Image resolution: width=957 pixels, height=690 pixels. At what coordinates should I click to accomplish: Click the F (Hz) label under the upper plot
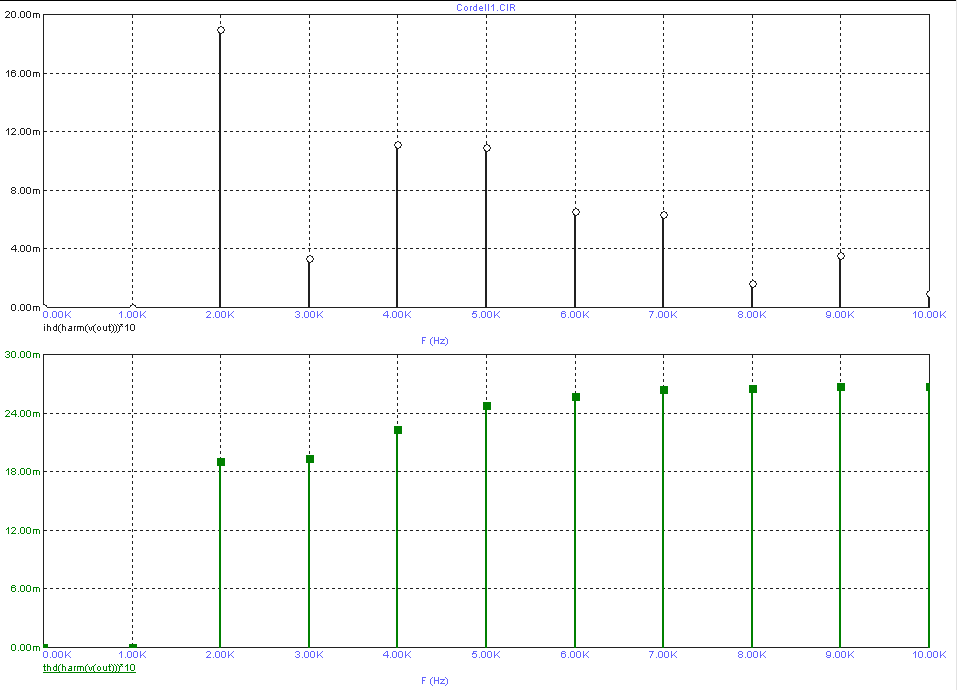pyautogui.click(x=435, y=340)
